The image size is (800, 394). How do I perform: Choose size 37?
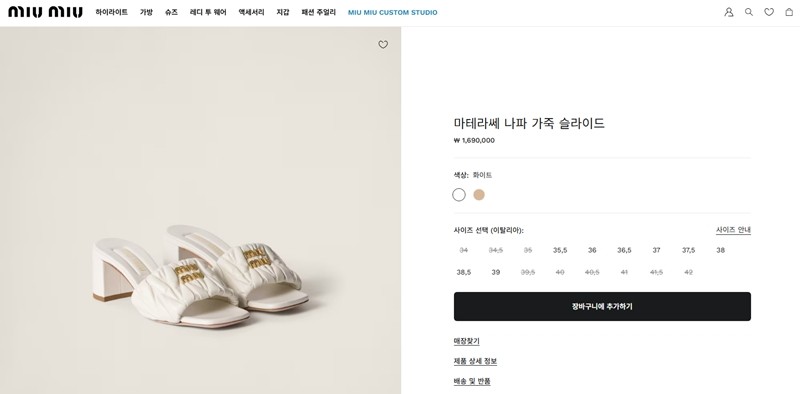656,250
